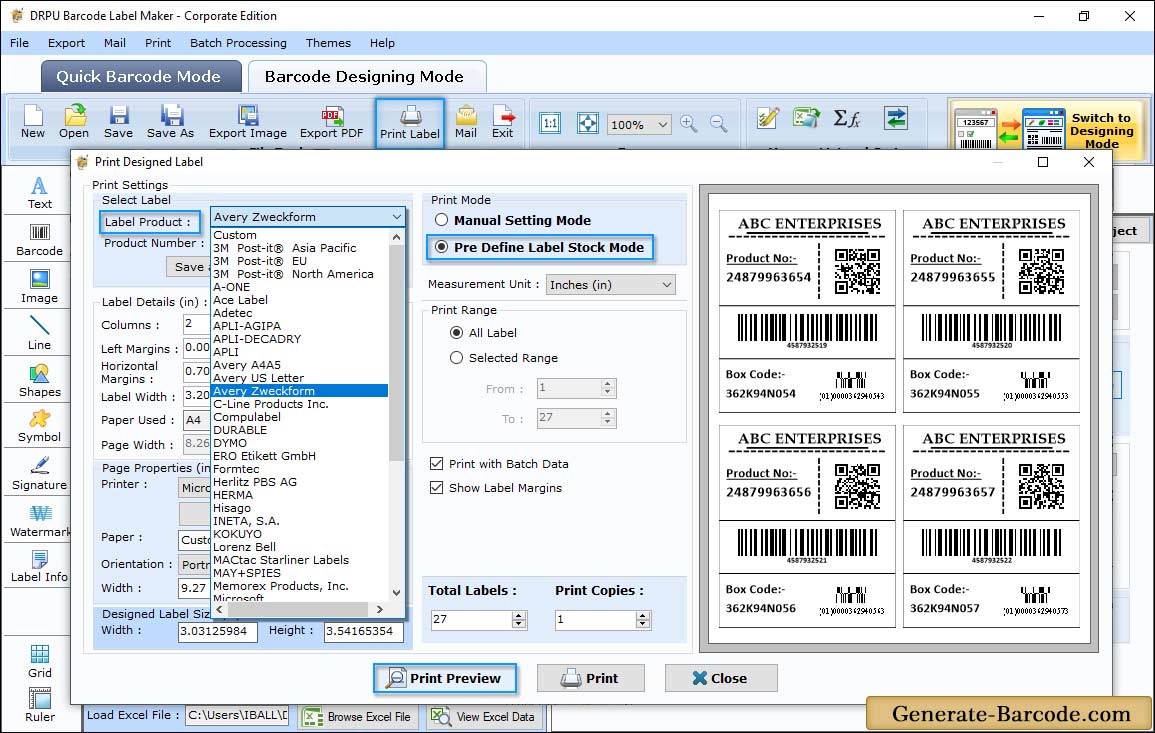Open the formula (Σfx) tool
The image size is (1155, 733).
(847, 118)
